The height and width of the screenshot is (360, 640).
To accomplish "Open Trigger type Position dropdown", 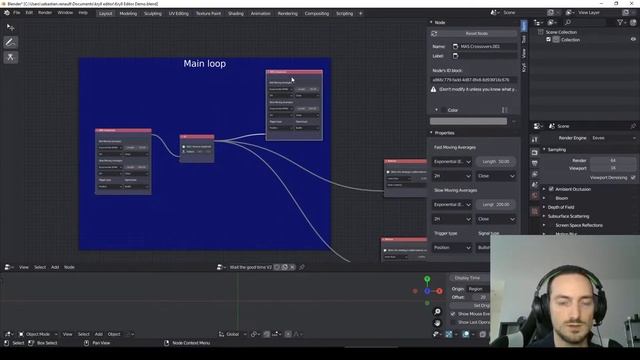I will [452, 248].
